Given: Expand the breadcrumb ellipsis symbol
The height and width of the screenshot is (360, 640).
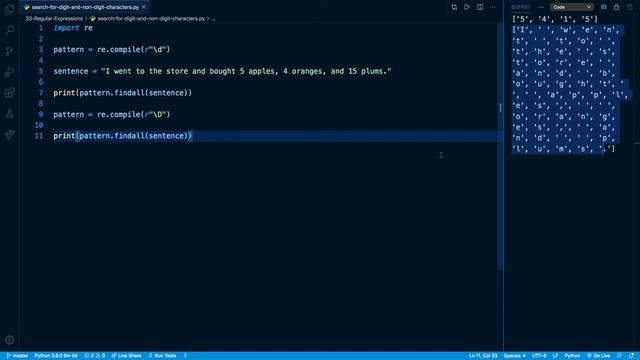Looking at the screenshot, I should (x=213, y=18).
